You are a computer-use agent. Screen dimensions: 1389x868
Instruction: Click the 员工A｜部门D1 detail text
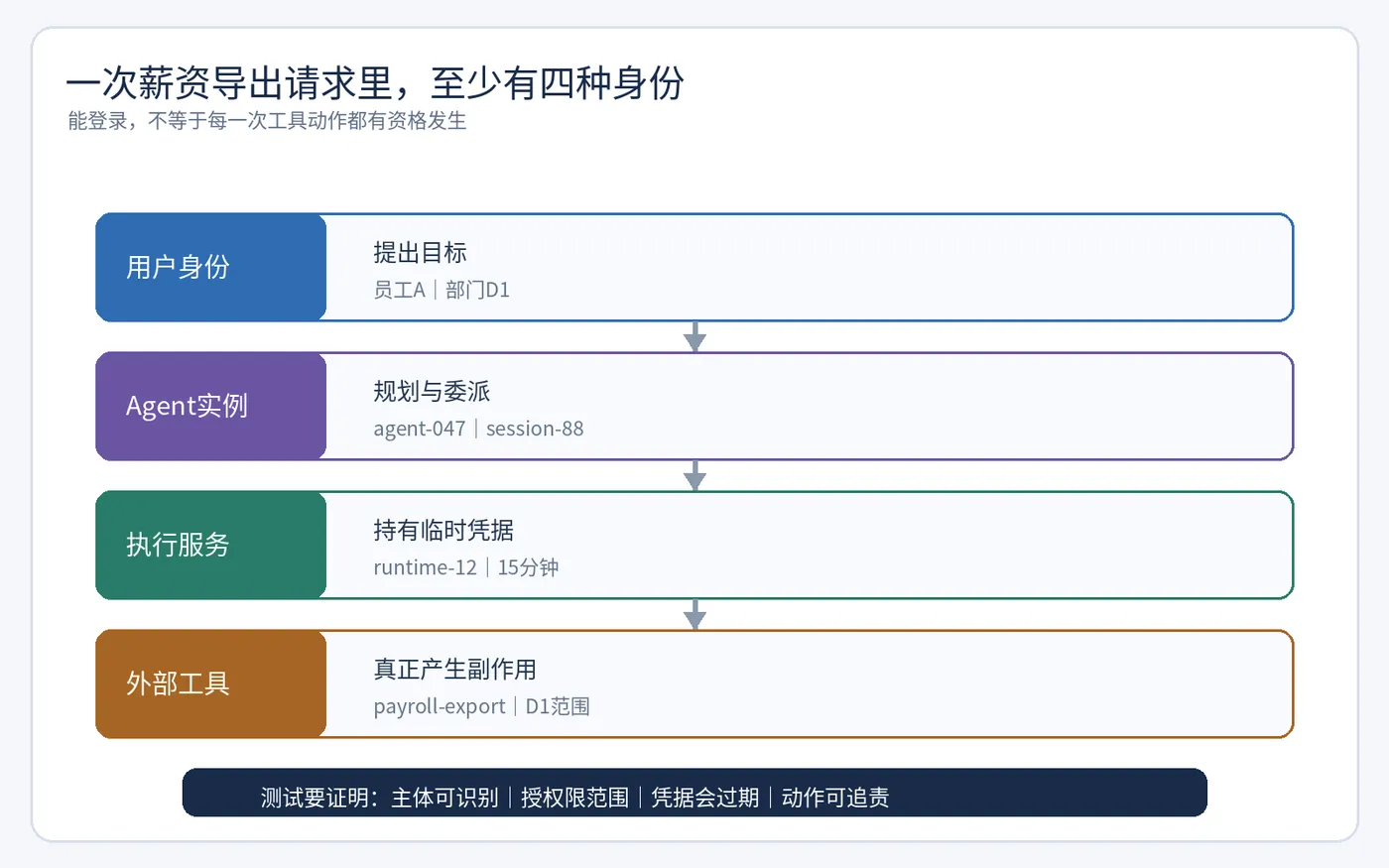(442, 290)
